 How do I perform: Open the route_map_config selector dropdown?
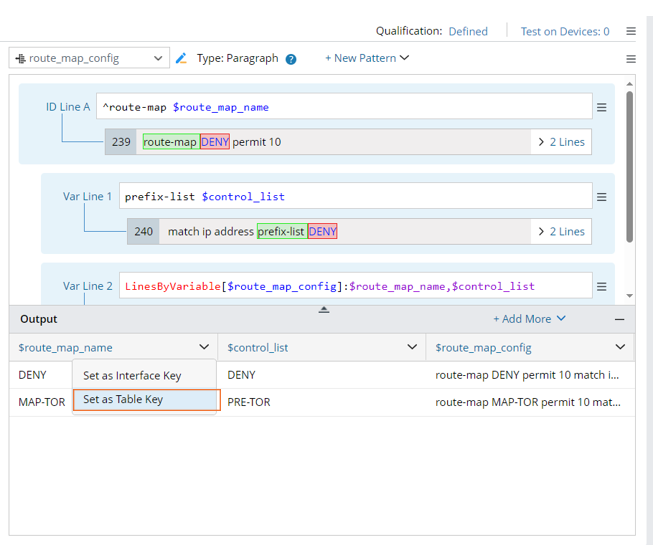pos(88,59)
